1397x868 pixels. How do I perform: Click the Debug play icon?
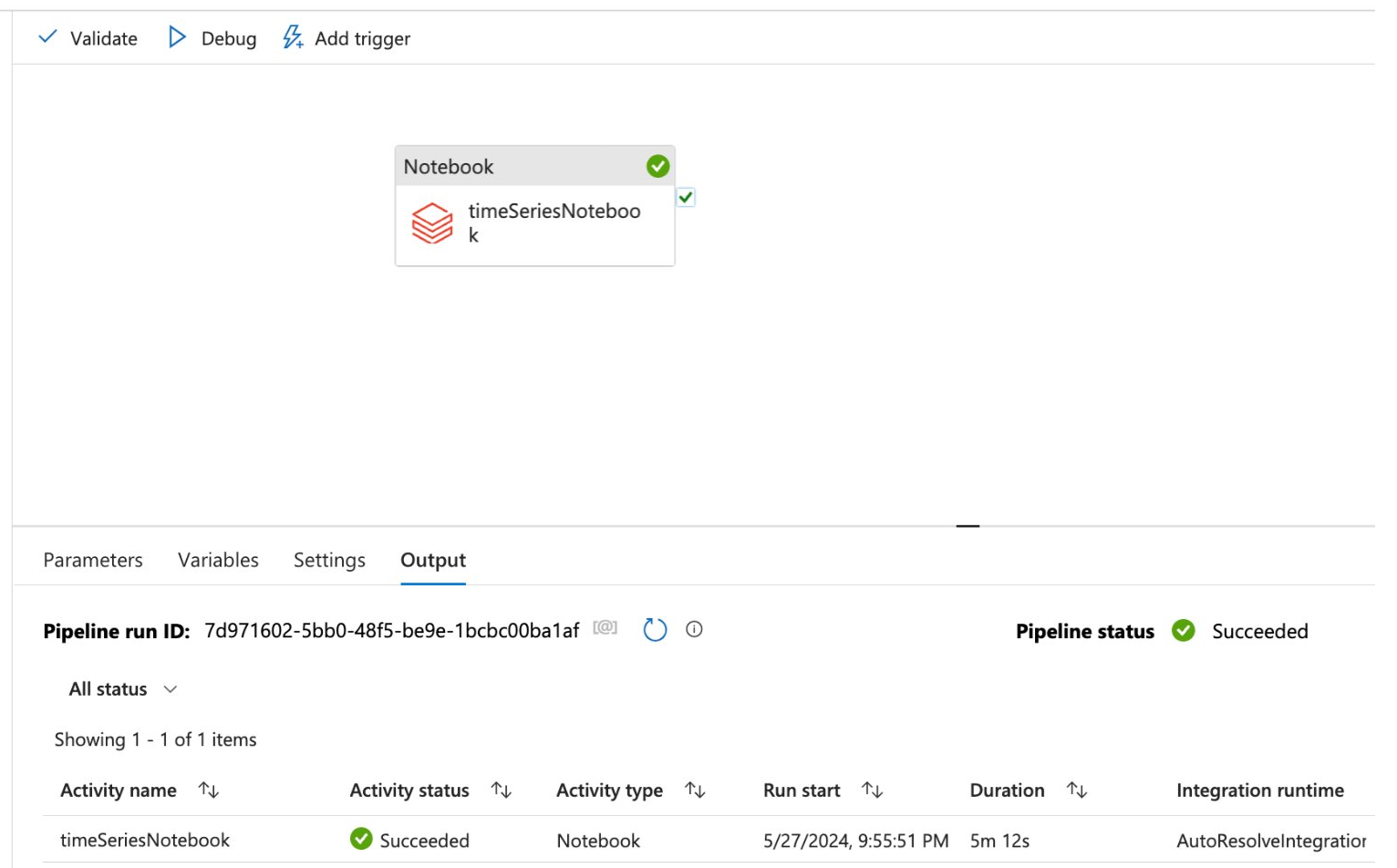coord(177,37)
